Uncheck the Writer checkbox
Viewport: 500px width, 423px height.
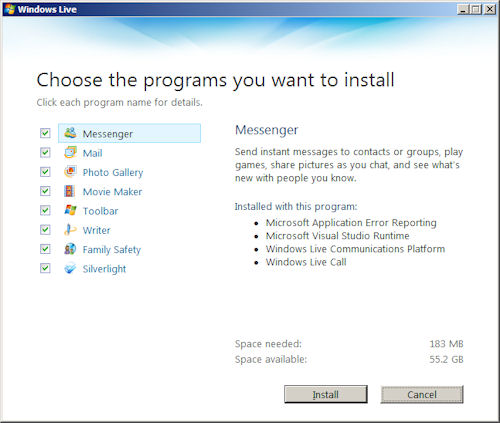45,230
